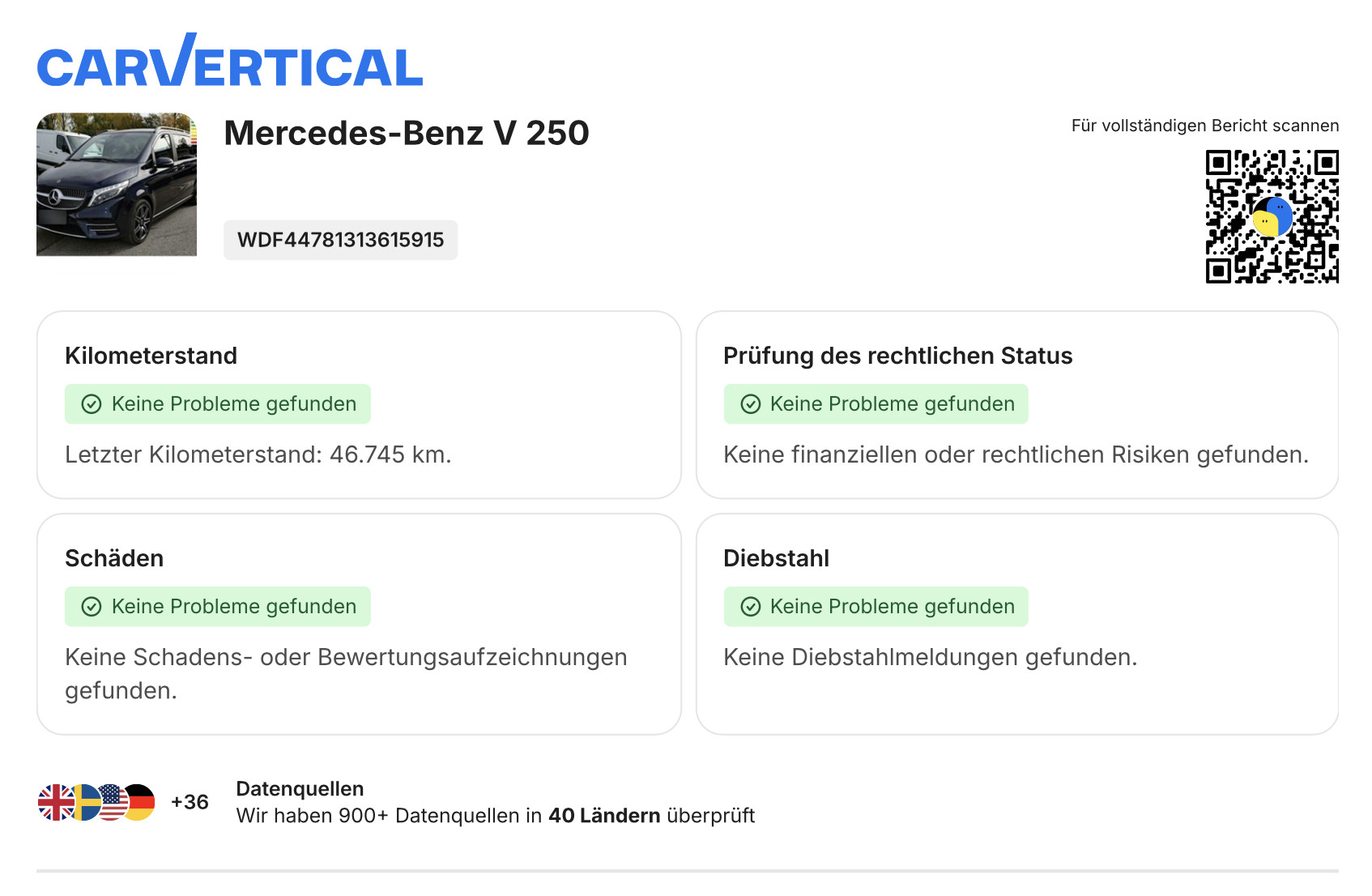Viewport: 1372px width, 896px height.
Task: Click "Keine Probleme gefunden" badge under Diebstahl
Action: click(876, 607)
